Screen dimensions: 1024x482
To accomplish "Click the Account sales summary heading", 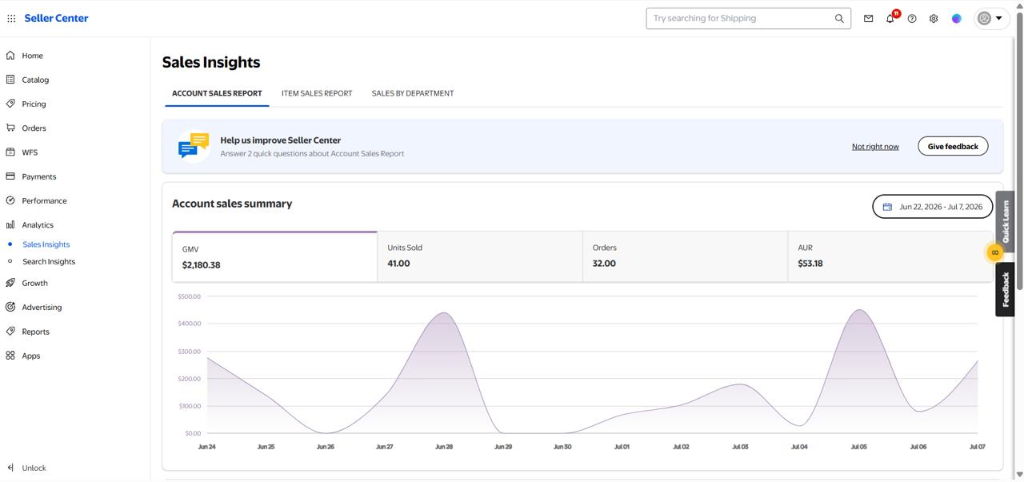I will [232, 204].
